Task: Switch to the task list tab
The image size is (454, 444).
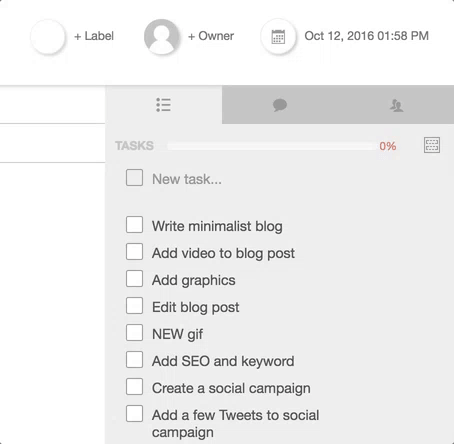Action: 164,105
